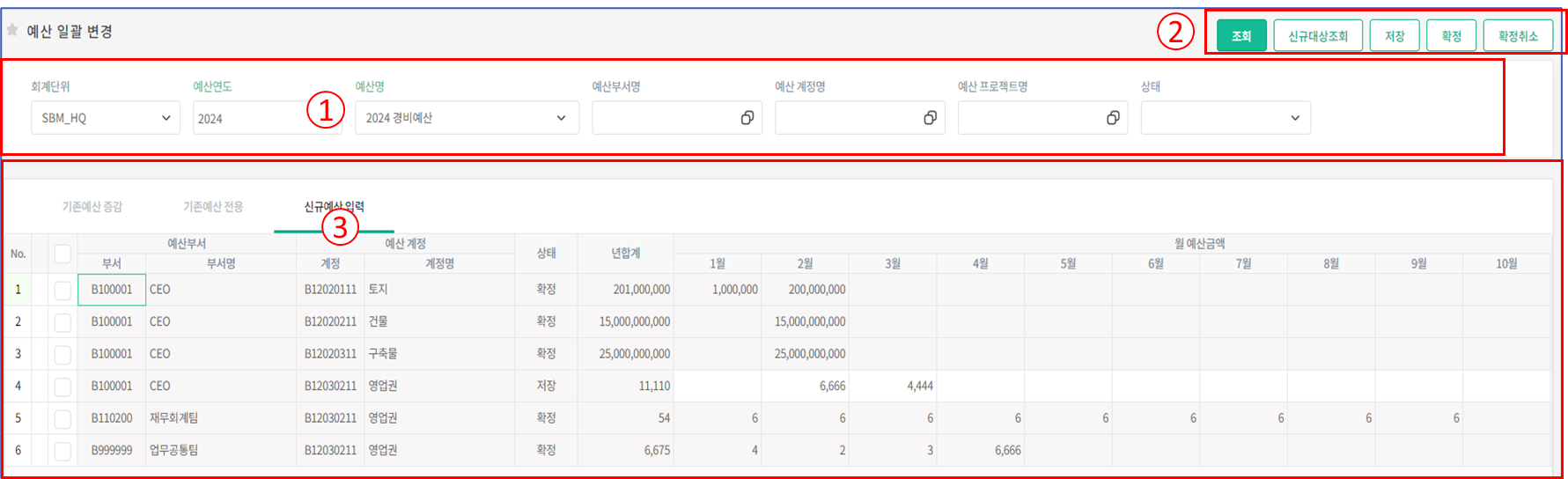Switch to the 기존예산 전용 tab
This screenshot has width=1568, height=479.
[x=213, y=207]
